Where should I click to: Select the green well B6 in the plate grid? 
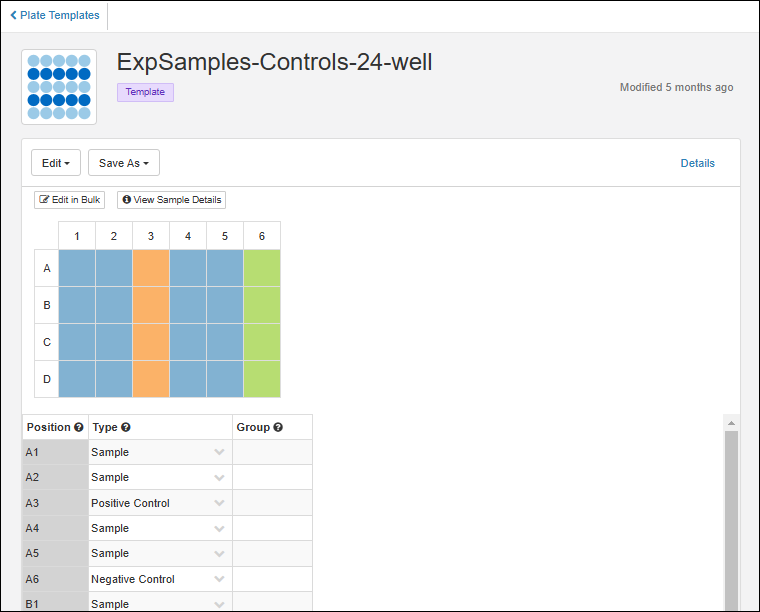pyautogui.click(x=262, y=305)
